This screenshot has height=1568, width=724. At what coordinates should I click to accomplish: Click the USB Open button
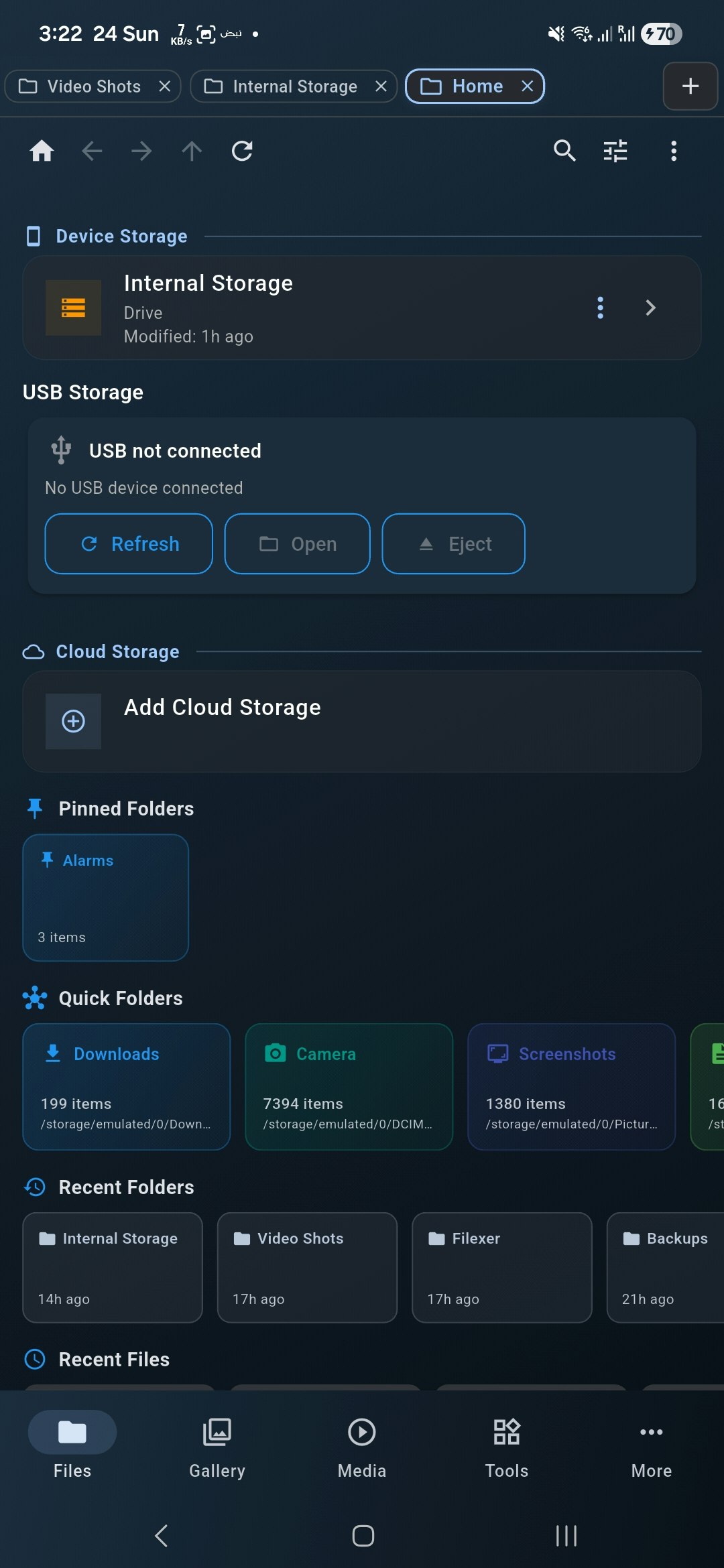click(297, 543)
